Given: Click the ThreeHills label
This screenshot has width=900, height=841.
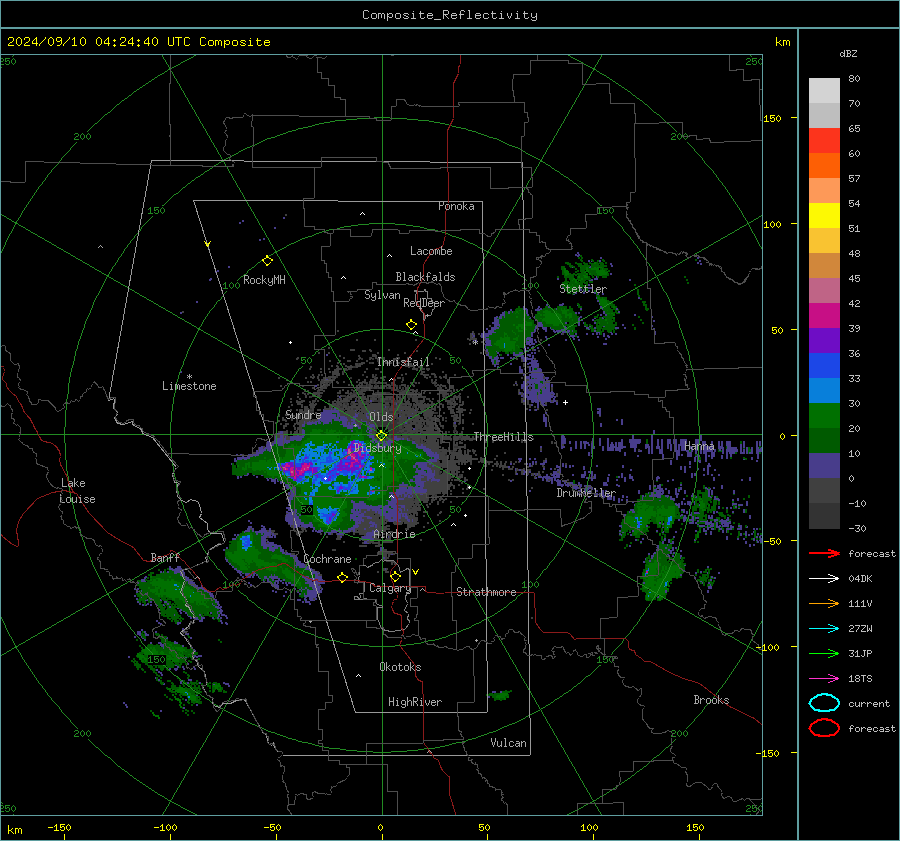Looking at the screenshot, I should (503, 437).
